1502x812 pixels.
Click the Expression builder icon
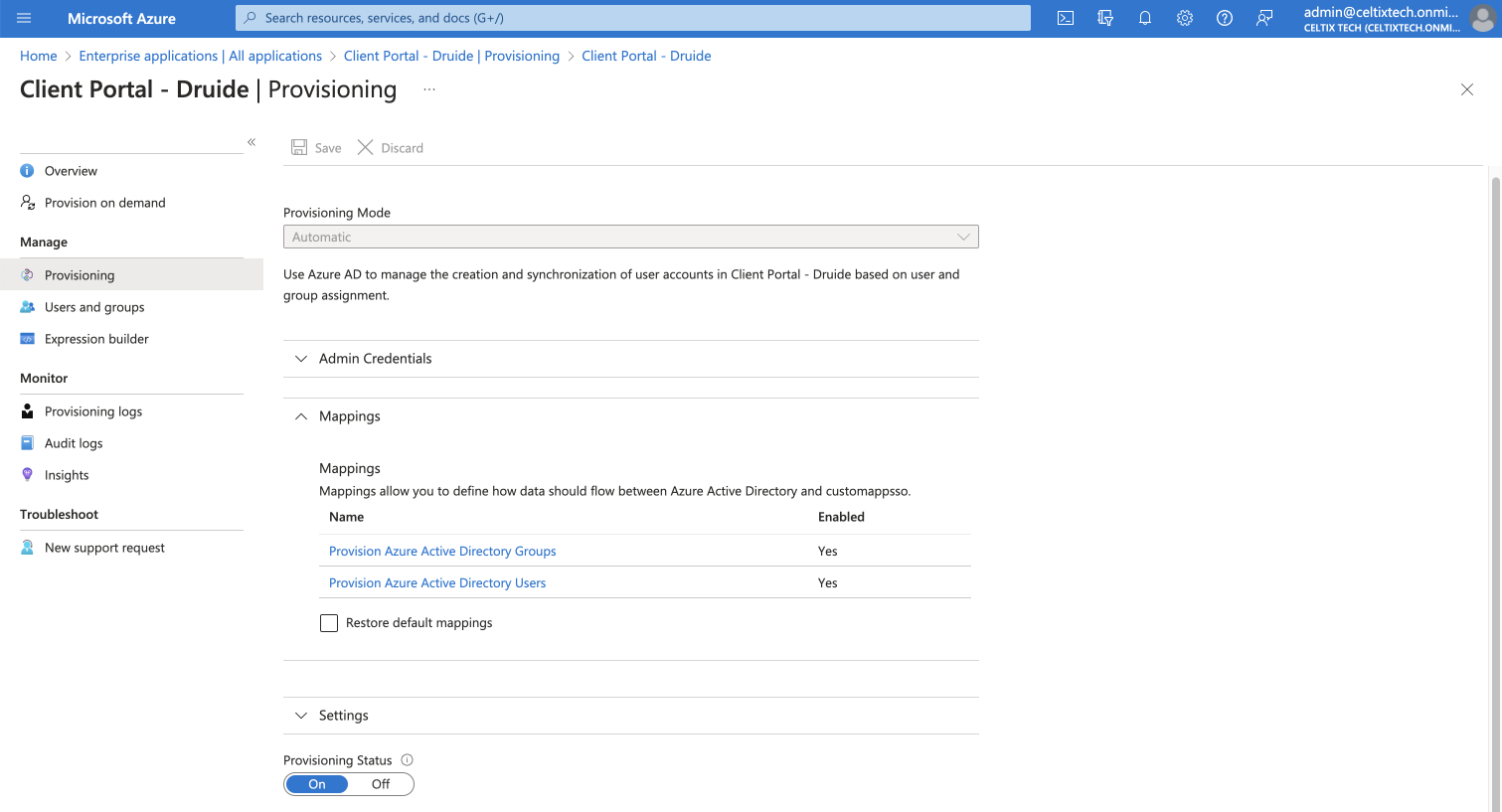28,339
